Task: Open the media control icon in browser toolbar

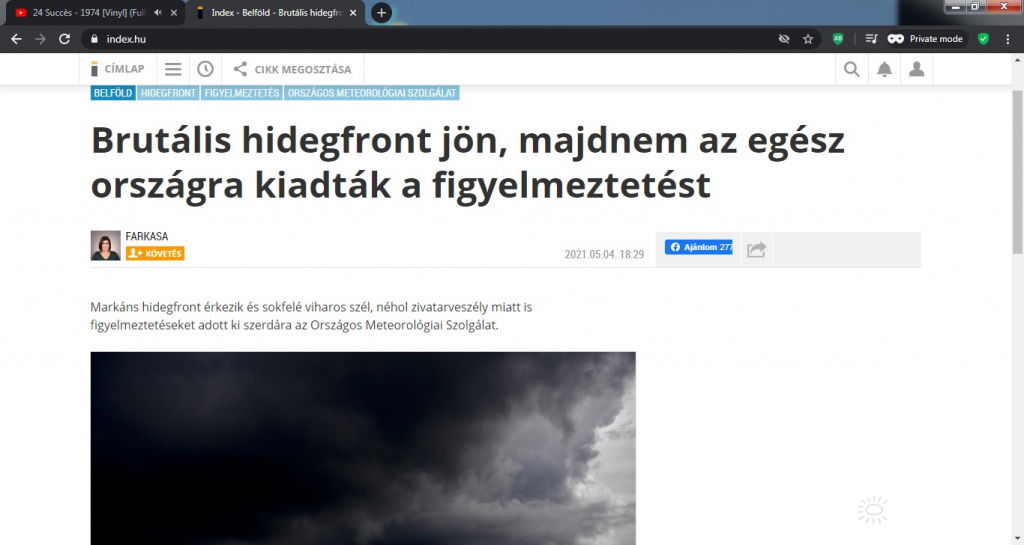Action: pos(871,39)
